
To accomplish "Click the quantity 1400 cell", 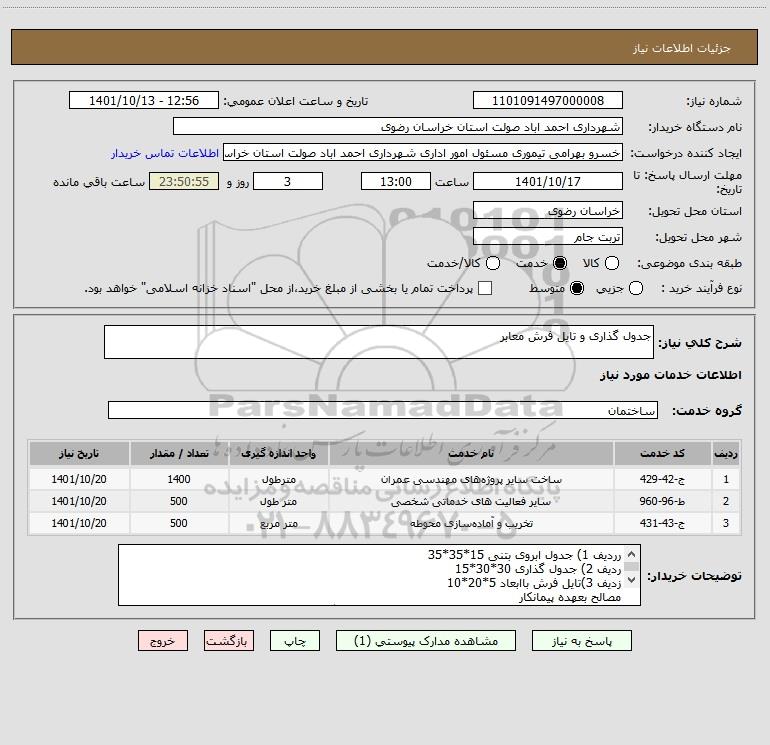I will point(179,479).
